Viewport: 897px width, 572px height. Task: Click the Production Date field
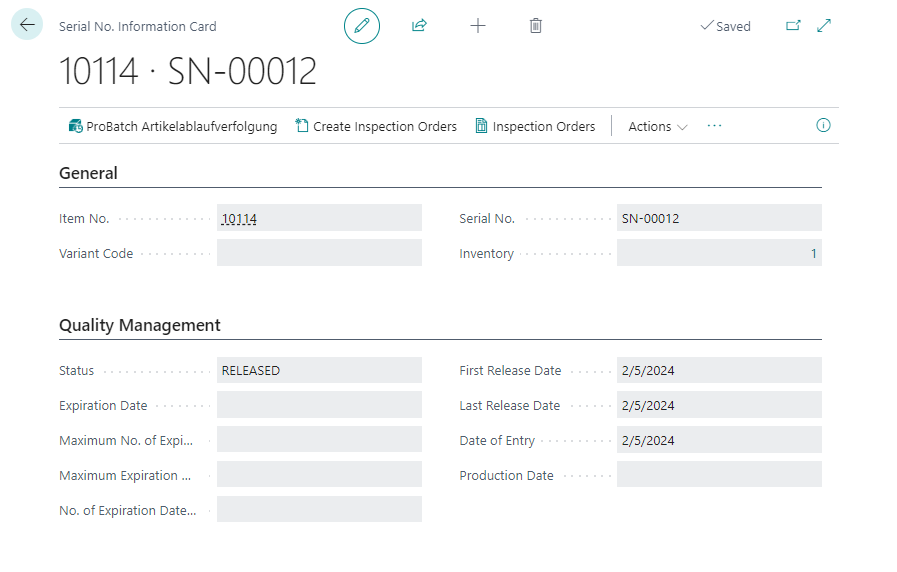[x=719, y=475]
